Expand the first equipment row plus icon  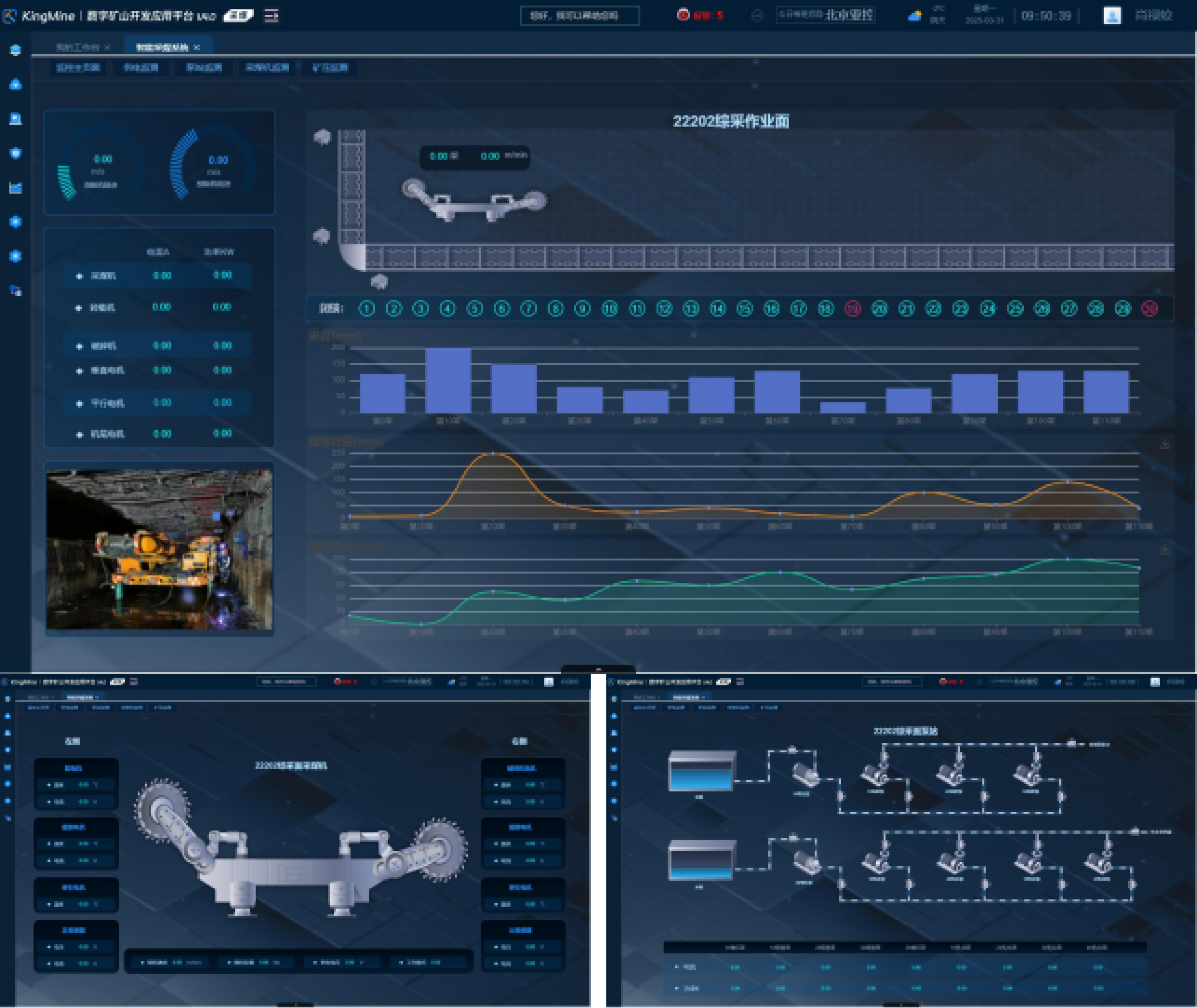pos(79,276)
